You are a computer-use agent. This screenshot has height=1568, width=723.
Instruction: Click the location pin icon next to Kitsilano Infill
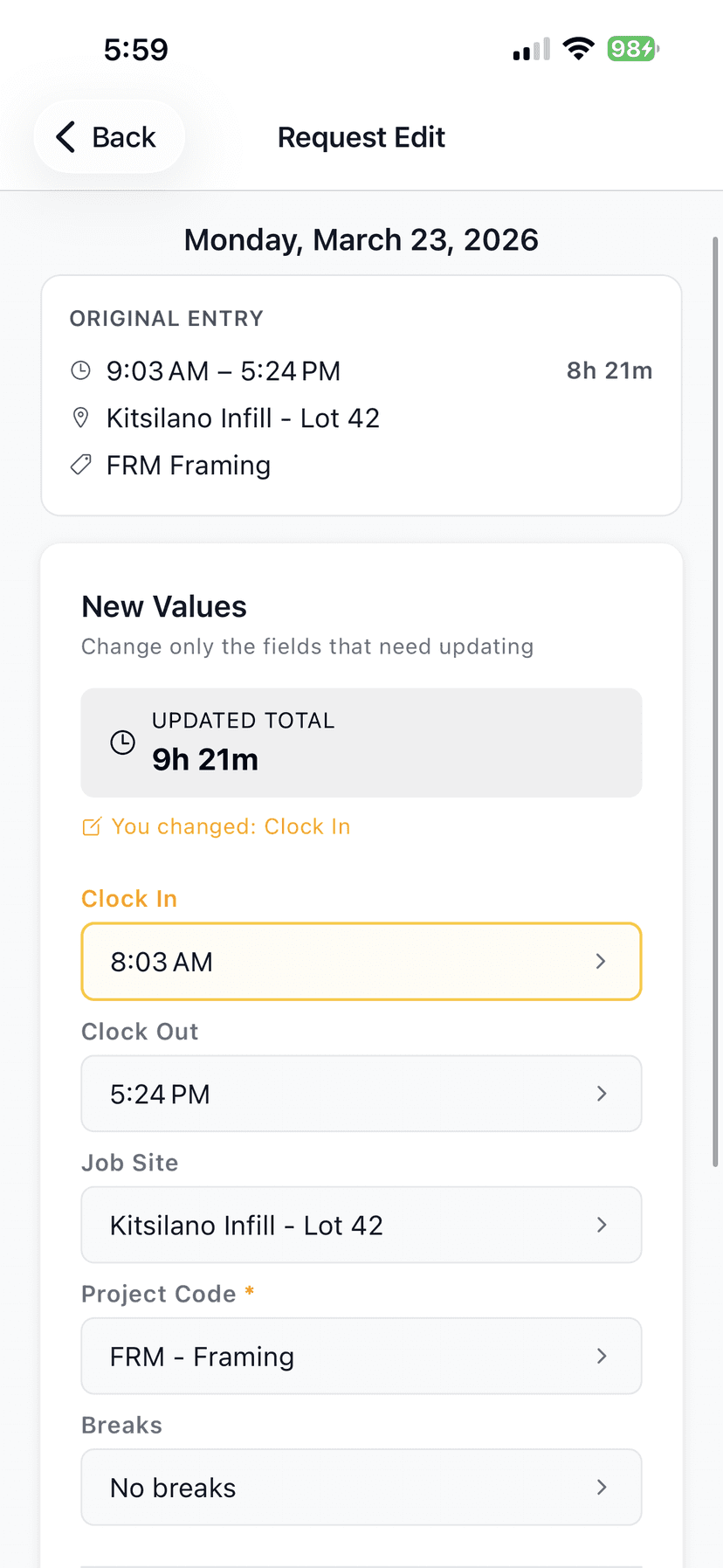(80, 418)
